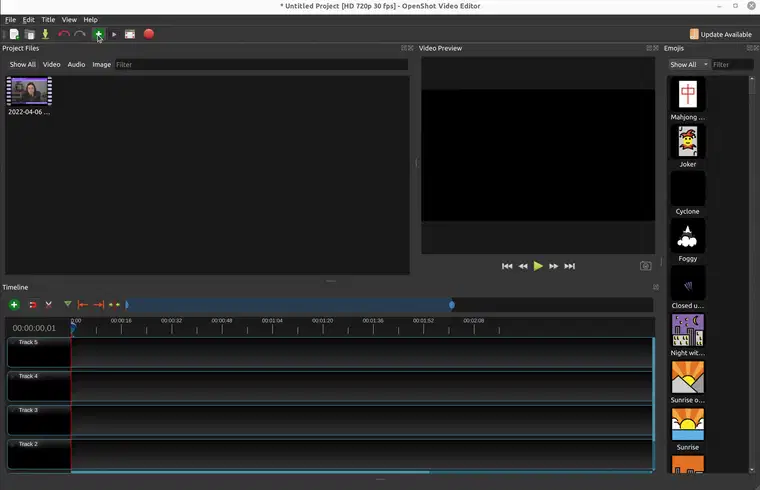
Task: Filter project files by Audio
Action: pyautogui.click(x=76, y=64)
